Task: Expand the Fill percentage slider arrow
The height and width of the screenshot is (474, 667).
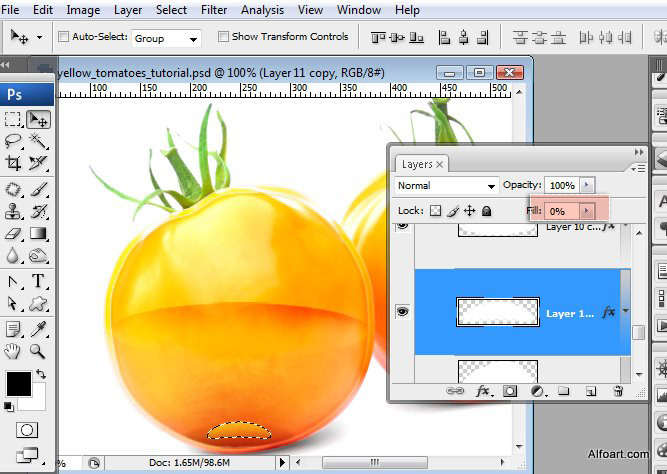Action: (x=587, y=211)
